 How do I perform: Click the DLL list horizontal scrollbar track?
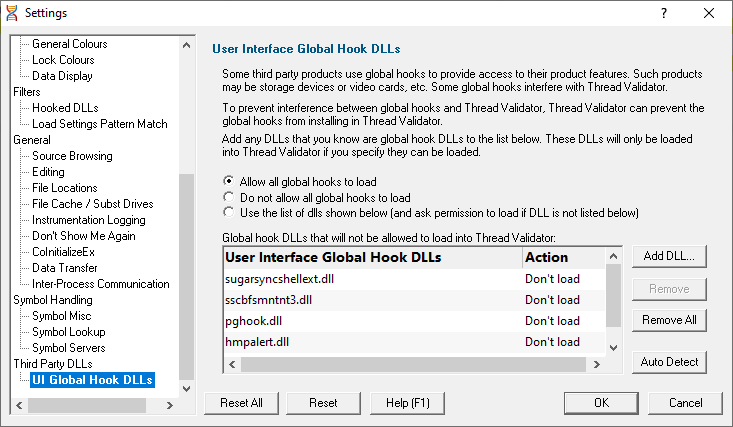tap(414, 364)
